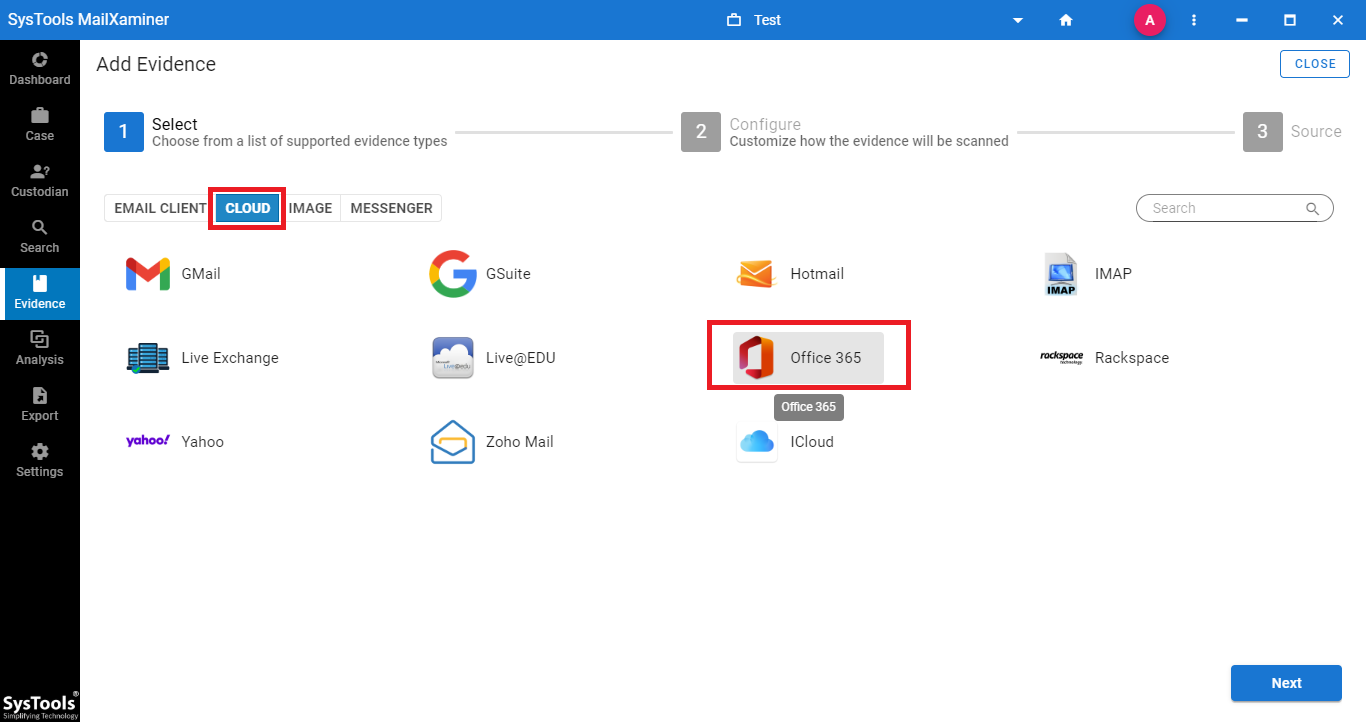1366x722 pixels.
Task: Open the Analysis sidebar section
Action: pyautogui.click(x=40, y=349)
